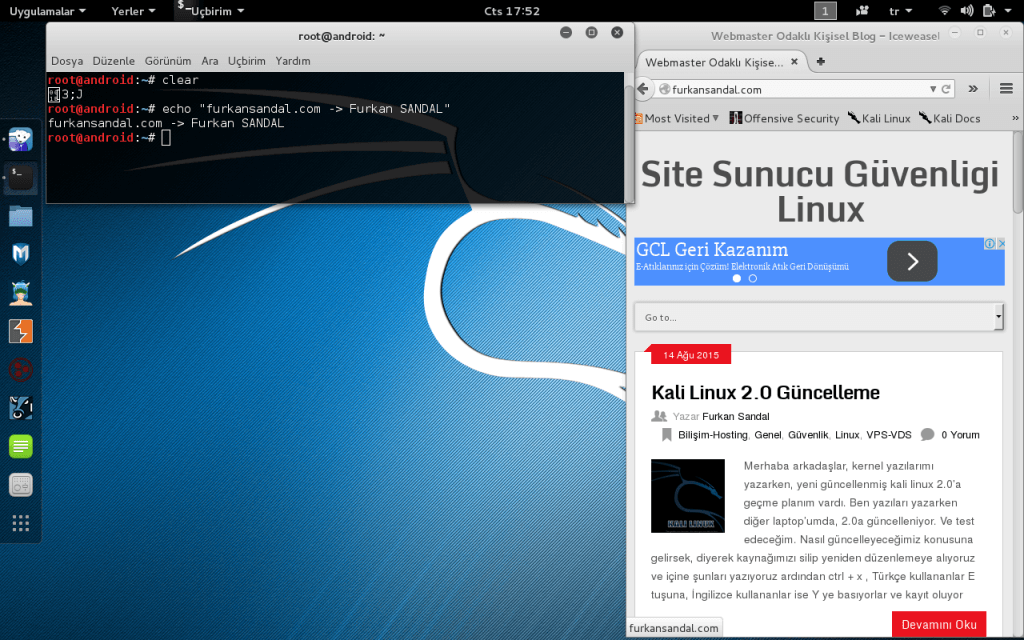Open Iceweasel browser from the dock
Viewport: 1024px width, 640px height.
tap(21, 140)
